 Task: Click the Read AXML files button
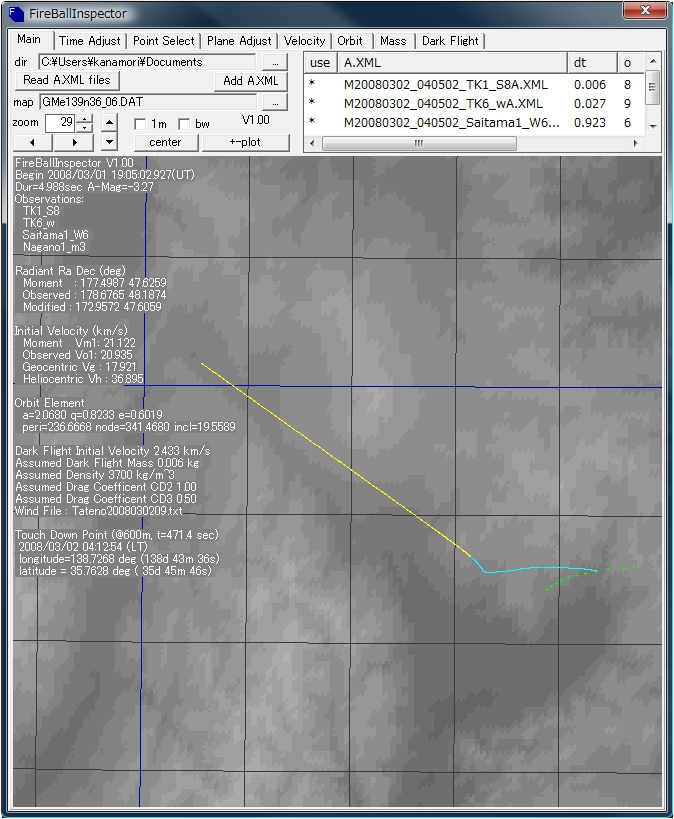[68, 80]
